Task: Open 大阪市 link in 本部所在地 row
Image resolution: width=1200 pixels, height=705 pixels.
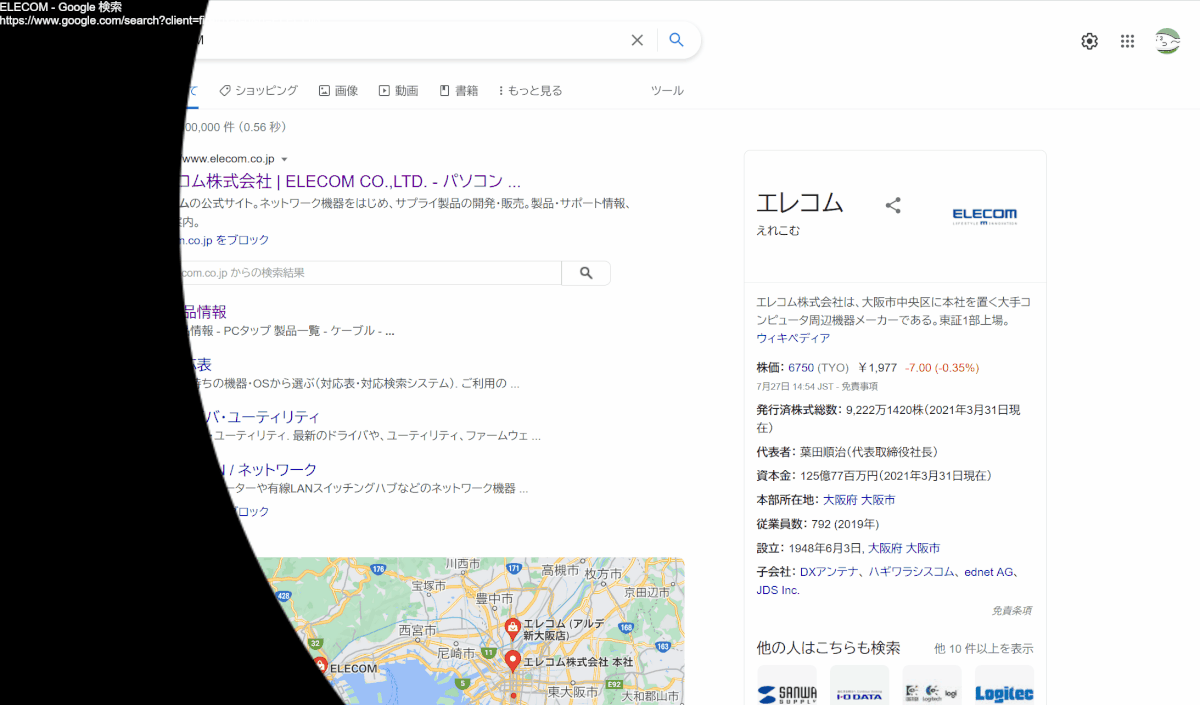Action: [x=878, y=499]
